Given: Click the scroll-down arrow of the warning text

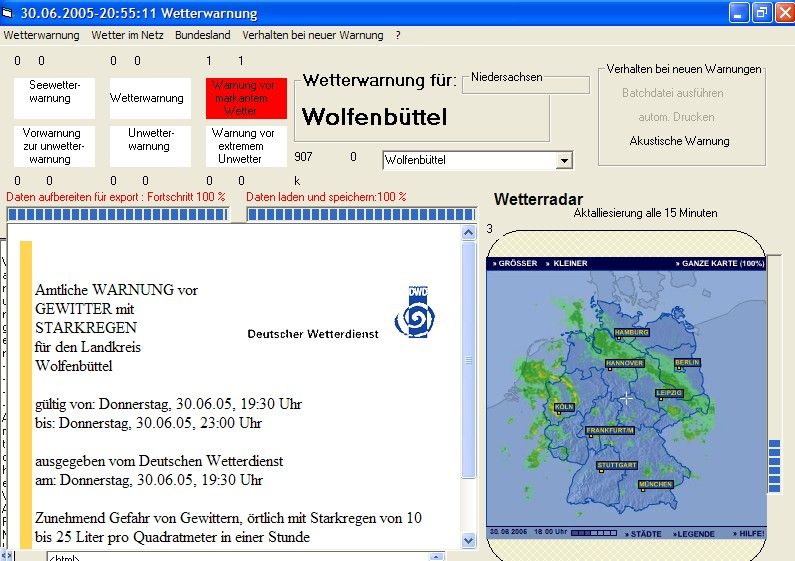Looking at the screenshot, I should click(x=469, y=540).
